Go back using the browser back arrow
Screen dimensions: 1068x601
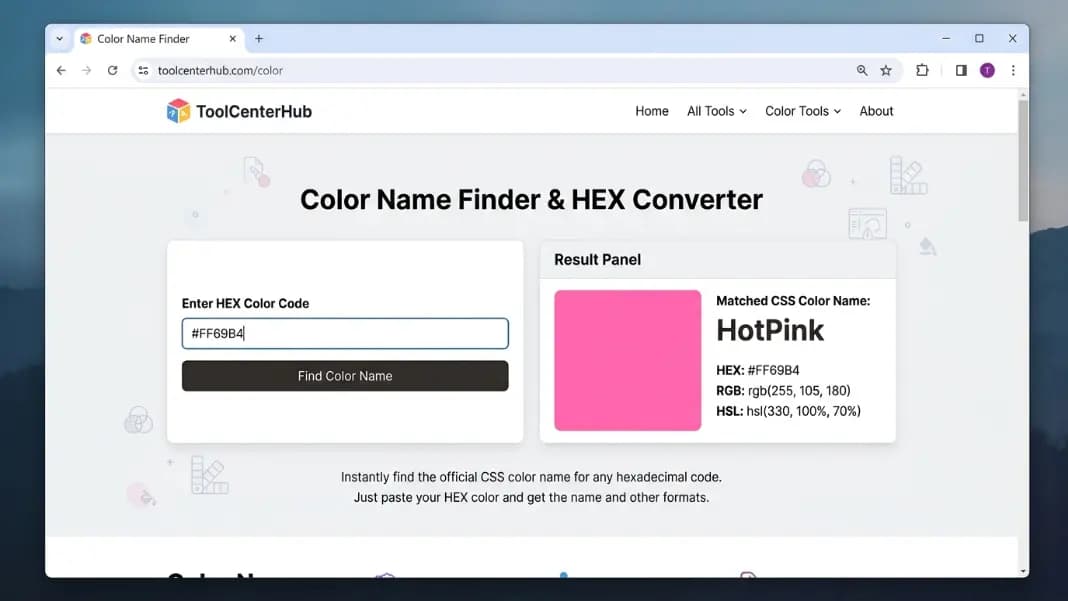click(61, 70)
